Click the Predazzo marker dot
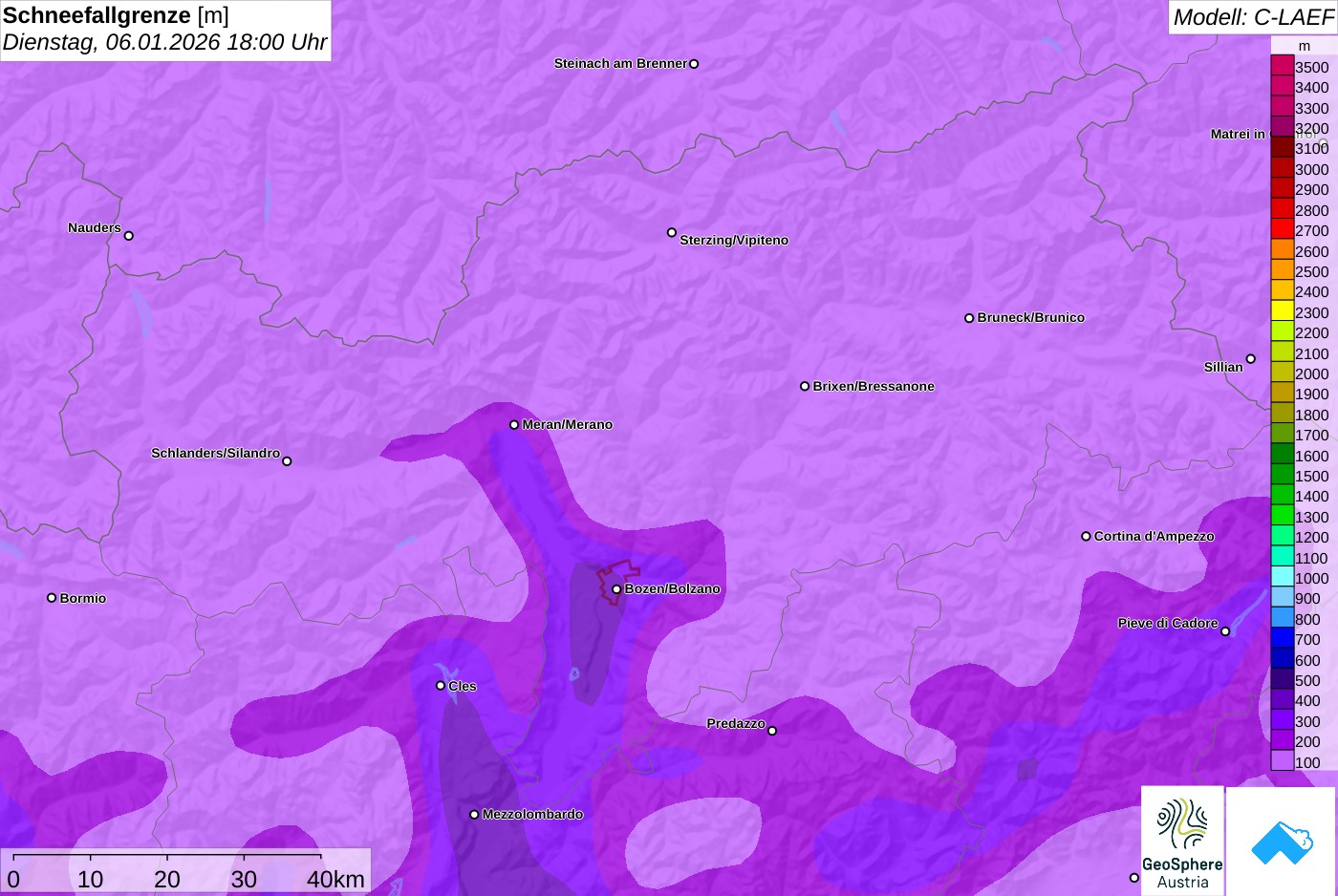 [772, 732]
